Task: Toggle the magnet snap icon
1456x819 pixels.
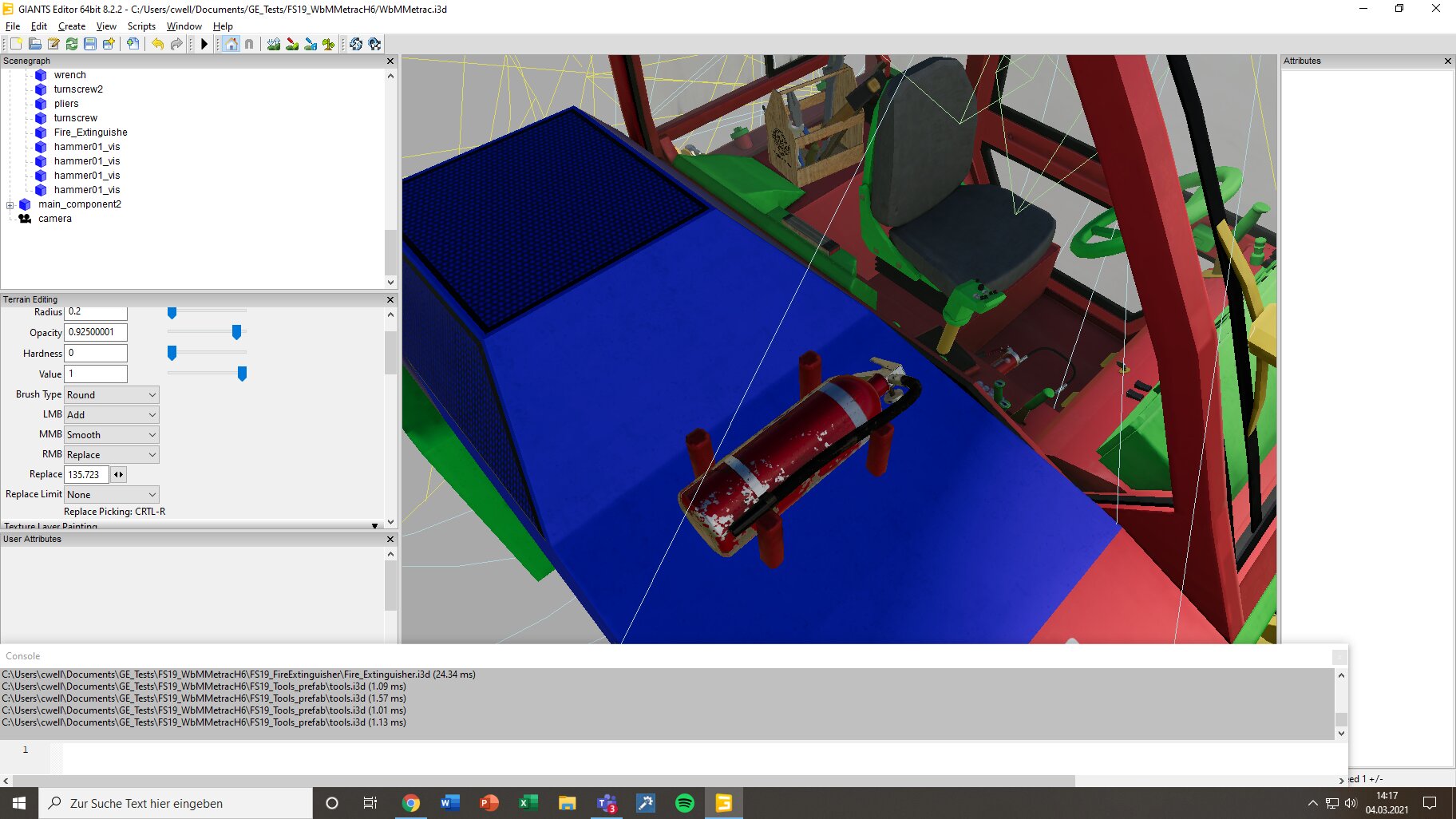Action: [x=249, y=44]
